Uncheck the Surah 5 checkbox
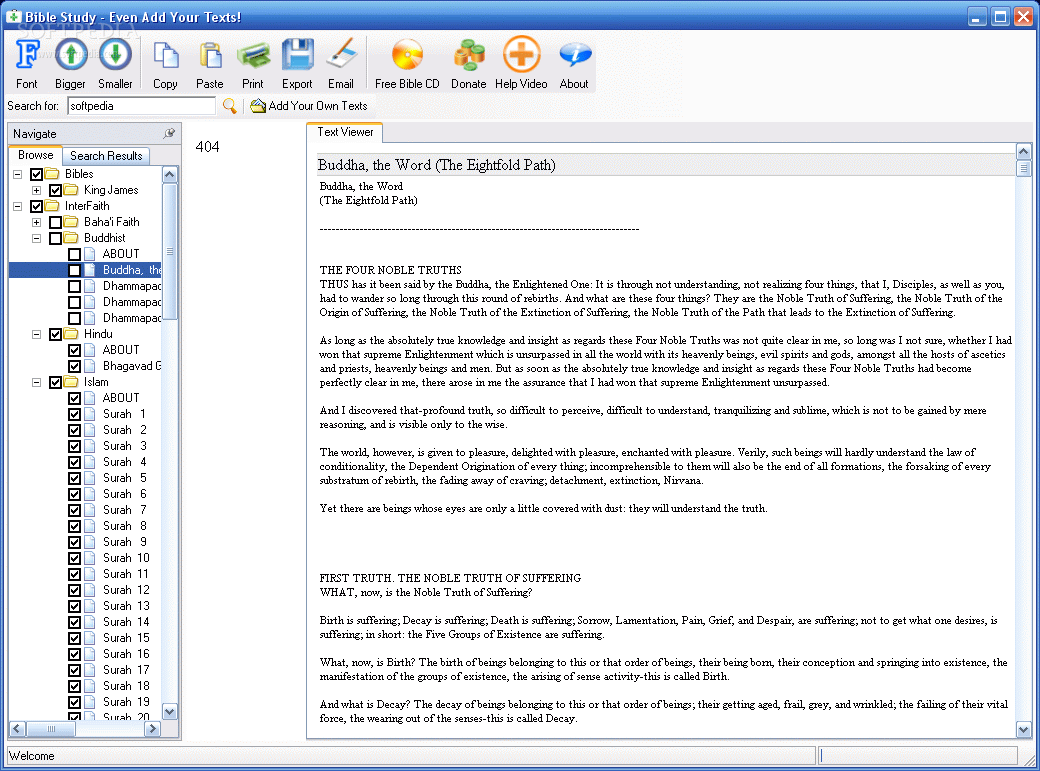This screenshot has width=1040, height=771. (74, 478)
